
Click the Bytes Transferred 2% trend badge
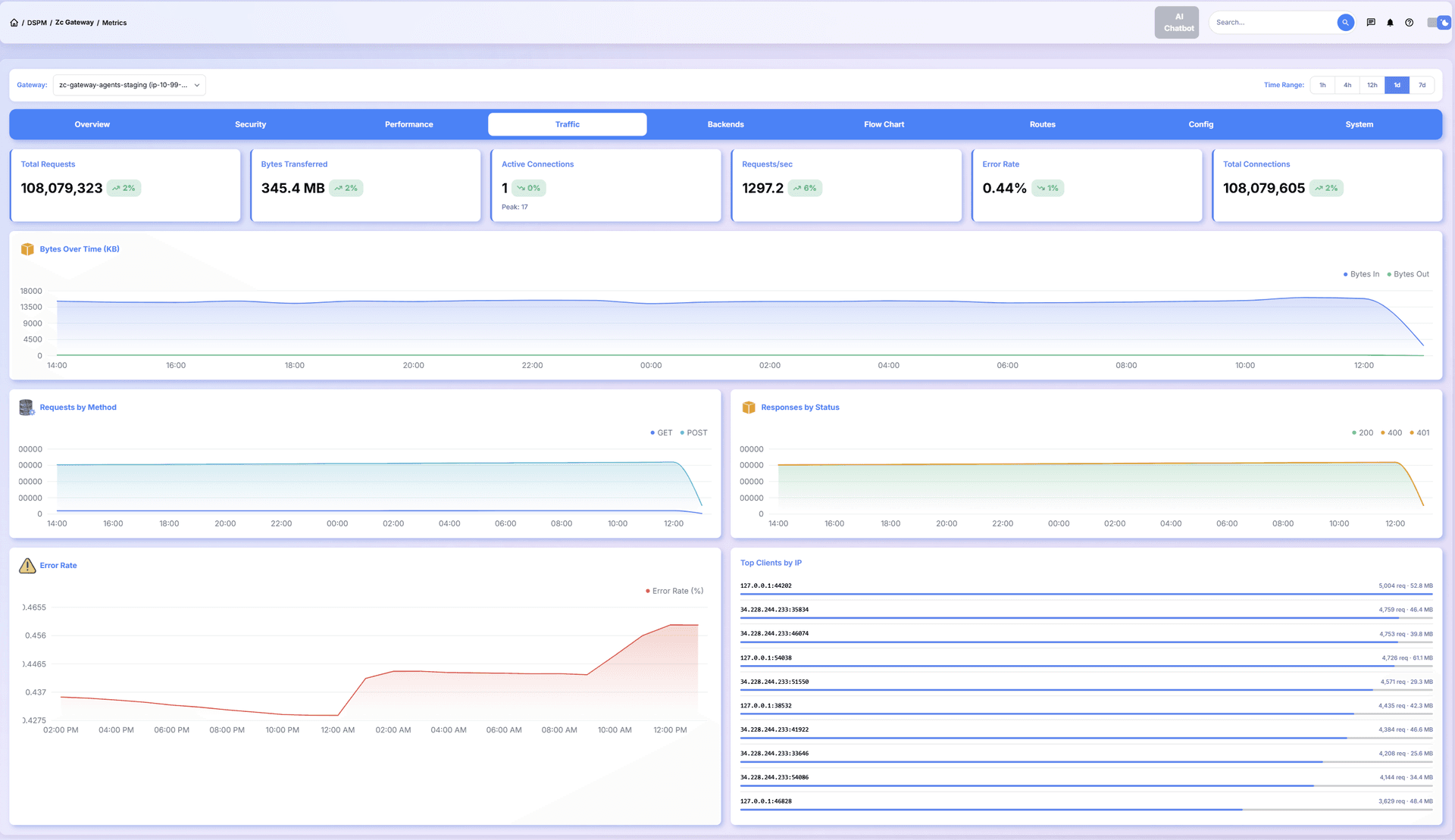click(346, 188)
